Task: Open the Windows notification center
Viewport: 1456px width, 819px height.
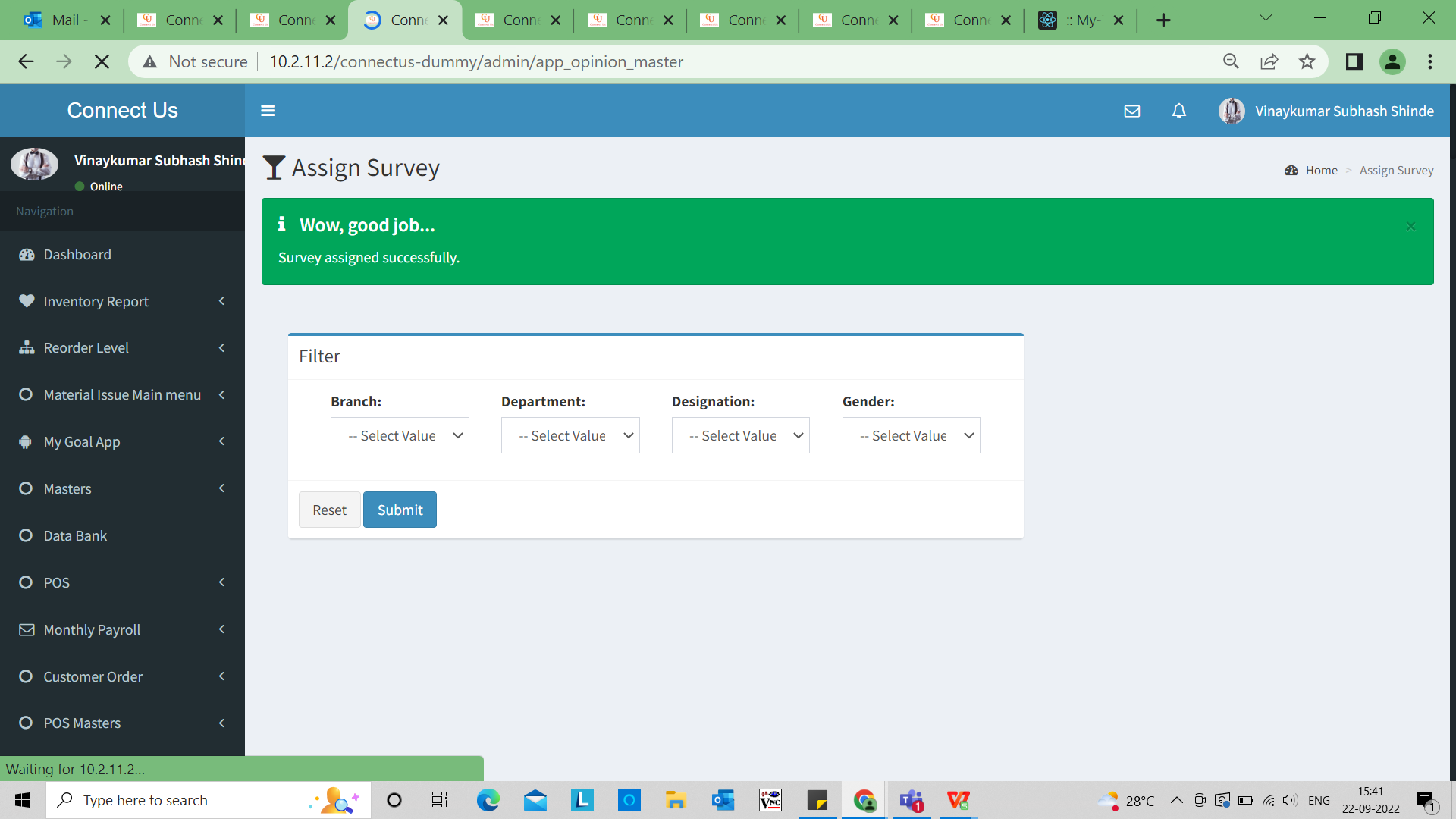Action: pyautogui.click(x=1426, y=800)
